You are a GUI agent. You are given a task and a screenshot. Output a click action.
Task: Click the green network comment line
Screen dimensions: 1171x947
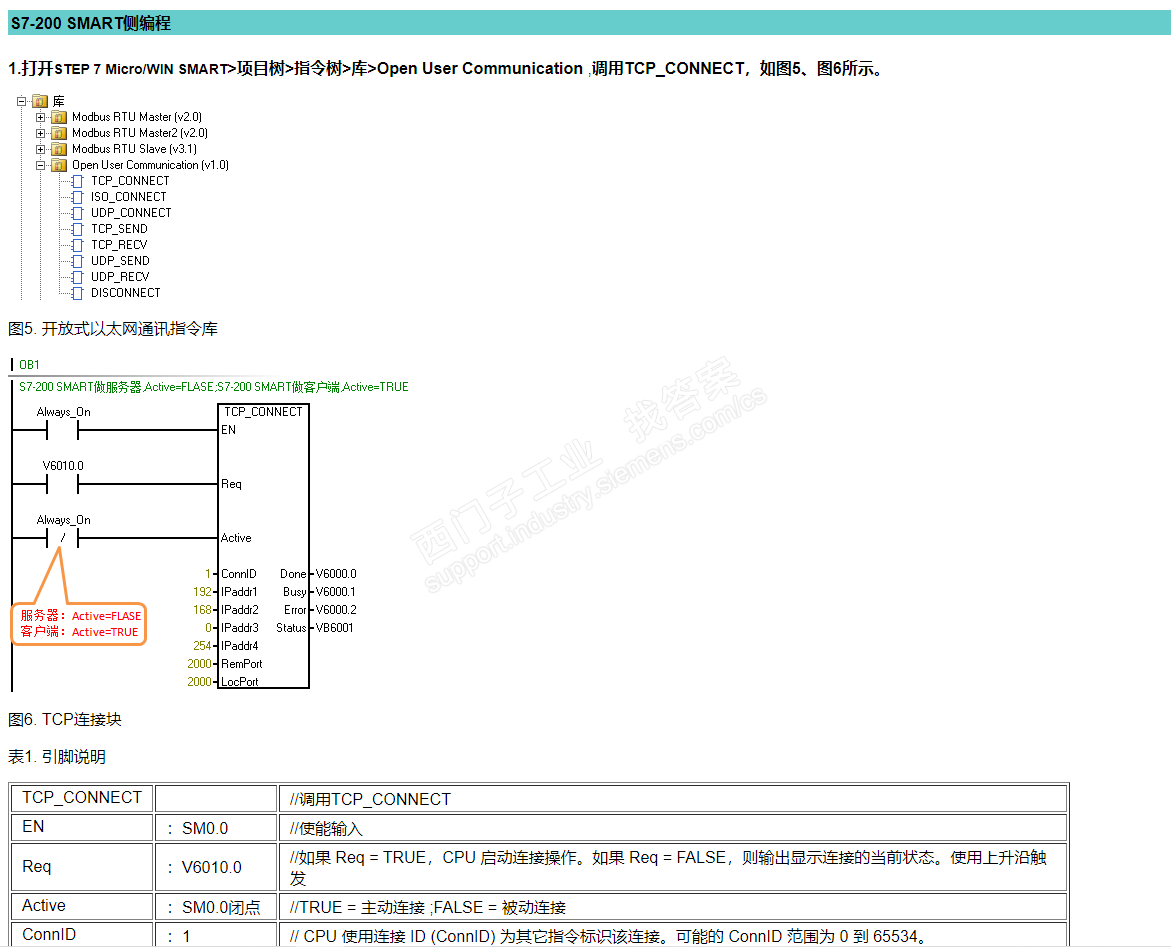pyautogui.click(x=214, y=387)
